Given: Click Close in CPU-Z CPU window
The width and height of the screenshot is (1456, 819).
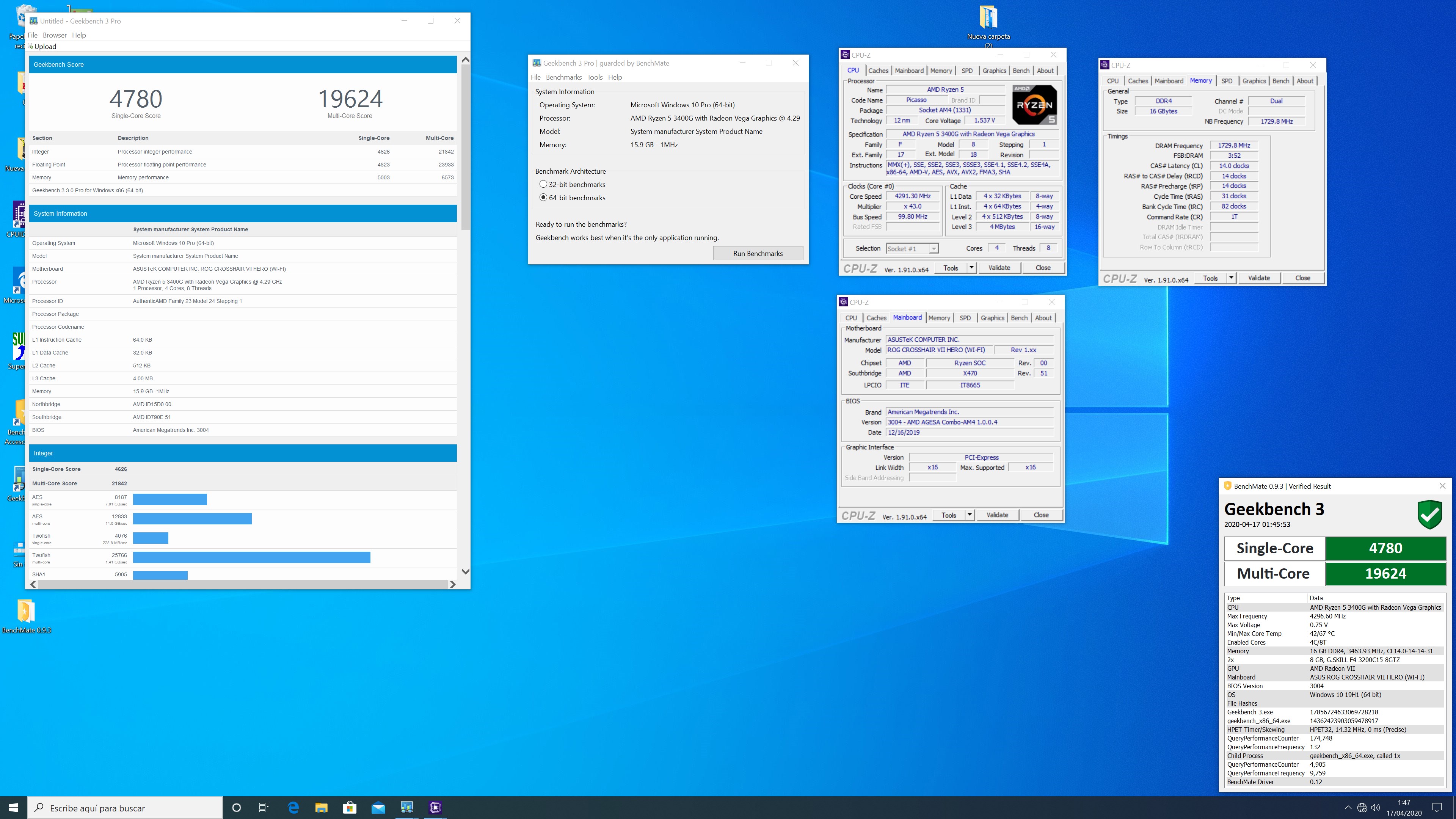Looking at the screenshot, I should pyautogui.click(x=1043, y=267).
